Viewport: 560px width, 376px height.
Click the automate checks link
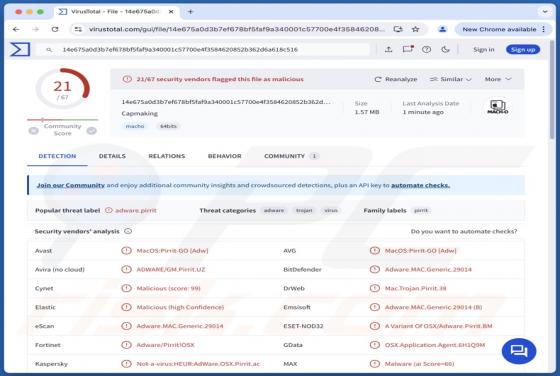pyautogui.click(x=420, y=185)
